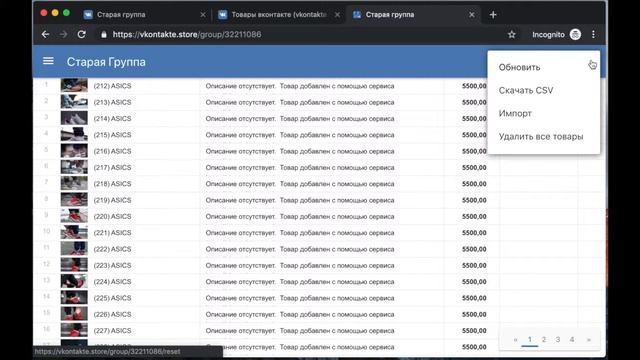Choose Скачать CSV menu item

[x=526, y=91]
